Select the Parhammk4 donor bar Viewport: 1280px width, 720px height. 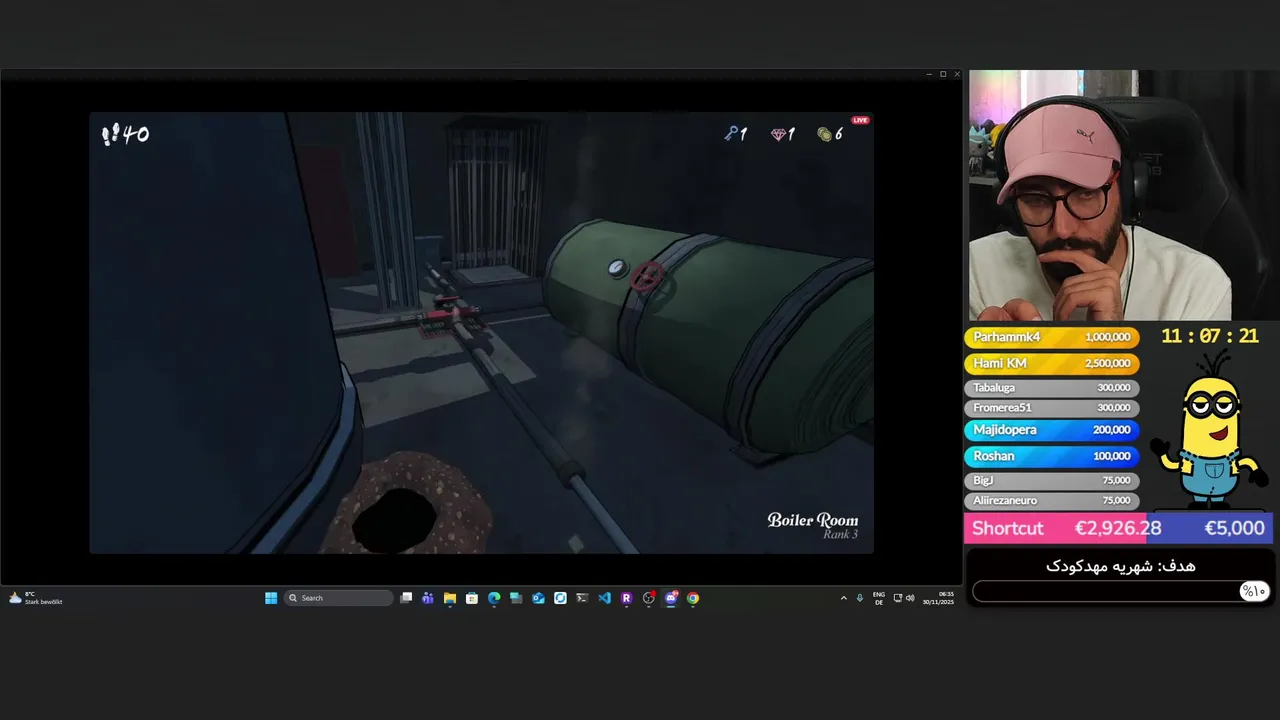(x=1051, y=337)
